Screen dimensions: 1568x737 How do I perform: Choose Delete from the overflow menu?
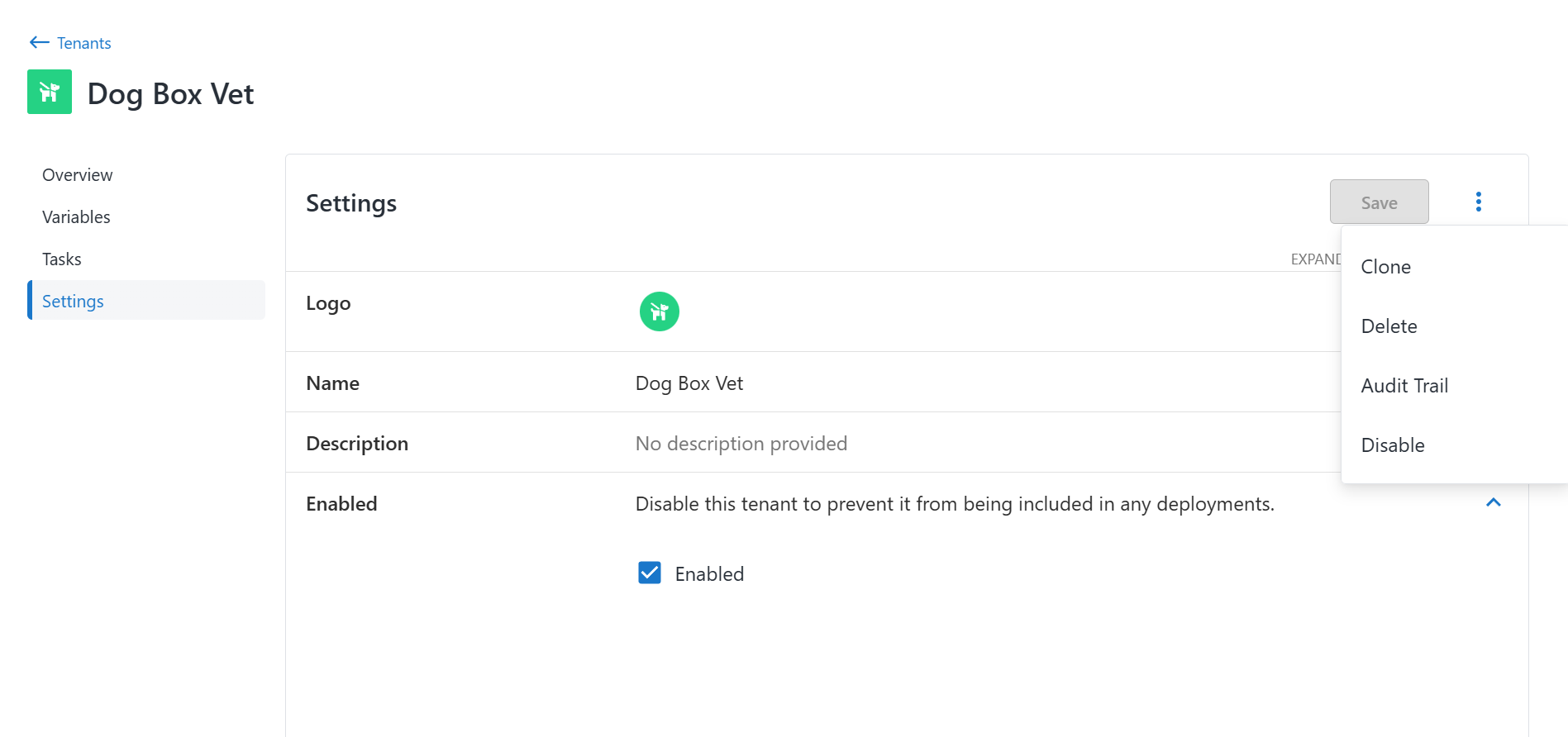(1388, 326)
